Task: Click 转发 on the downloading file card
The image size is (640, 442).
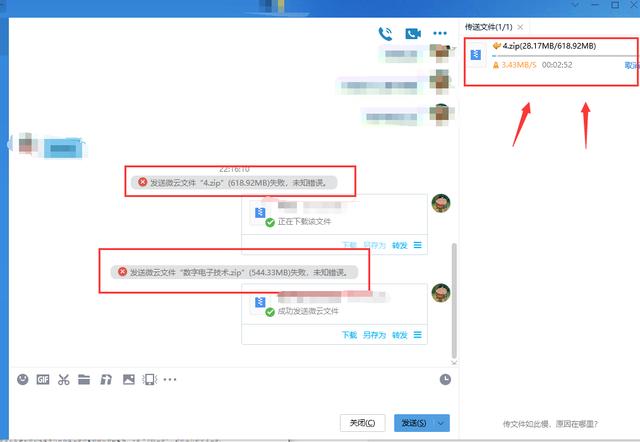Action: coord(400,245)
